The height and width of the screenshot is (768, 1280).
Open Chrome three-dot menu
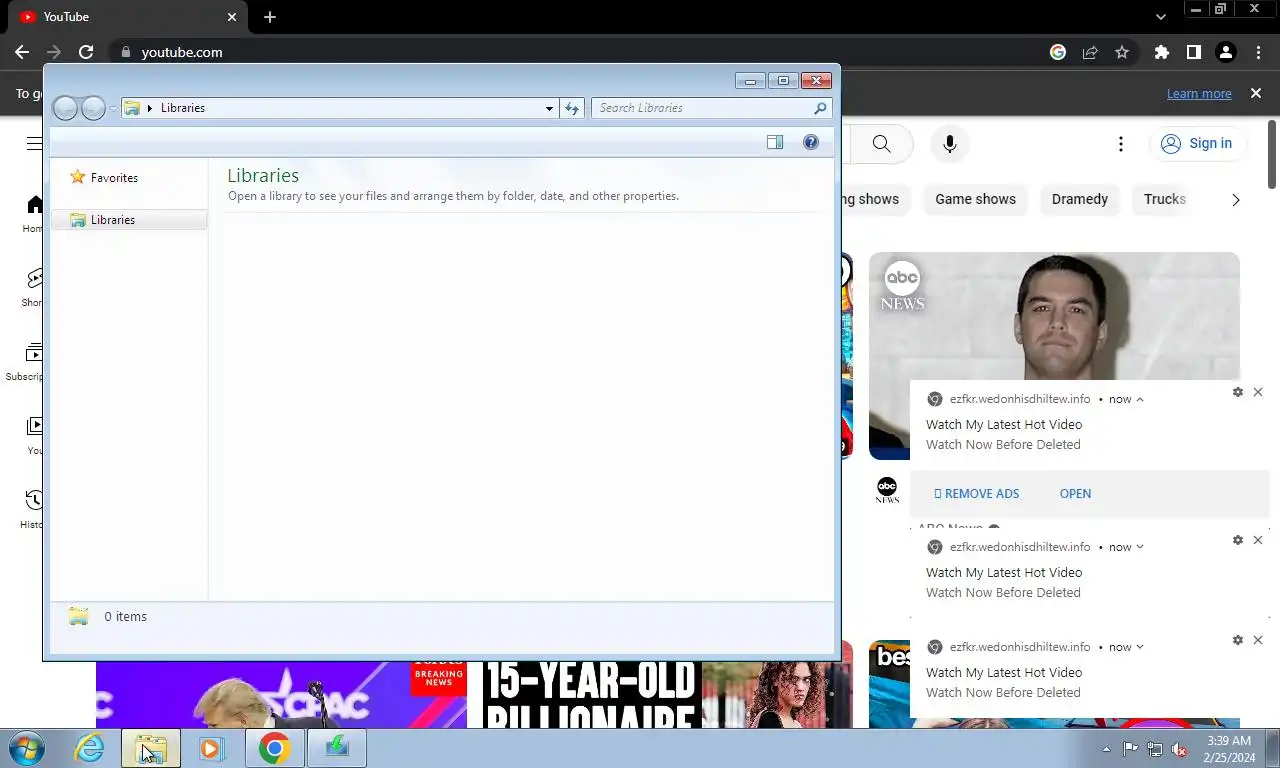tap(1258, 52)
